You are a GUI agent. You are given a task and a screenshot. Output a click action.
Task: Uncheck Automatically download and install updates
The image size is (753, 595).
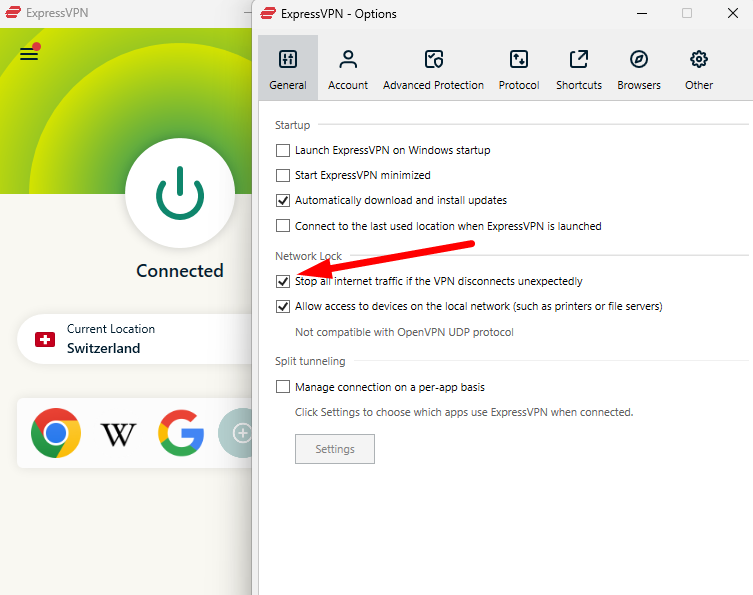pyautogui.click(x=283, y=200)
